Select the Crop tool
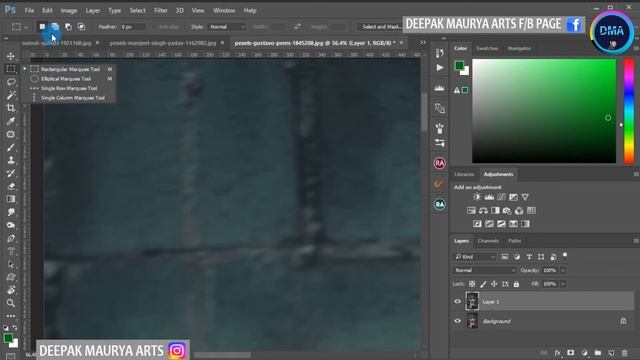 tap(11, 108)
